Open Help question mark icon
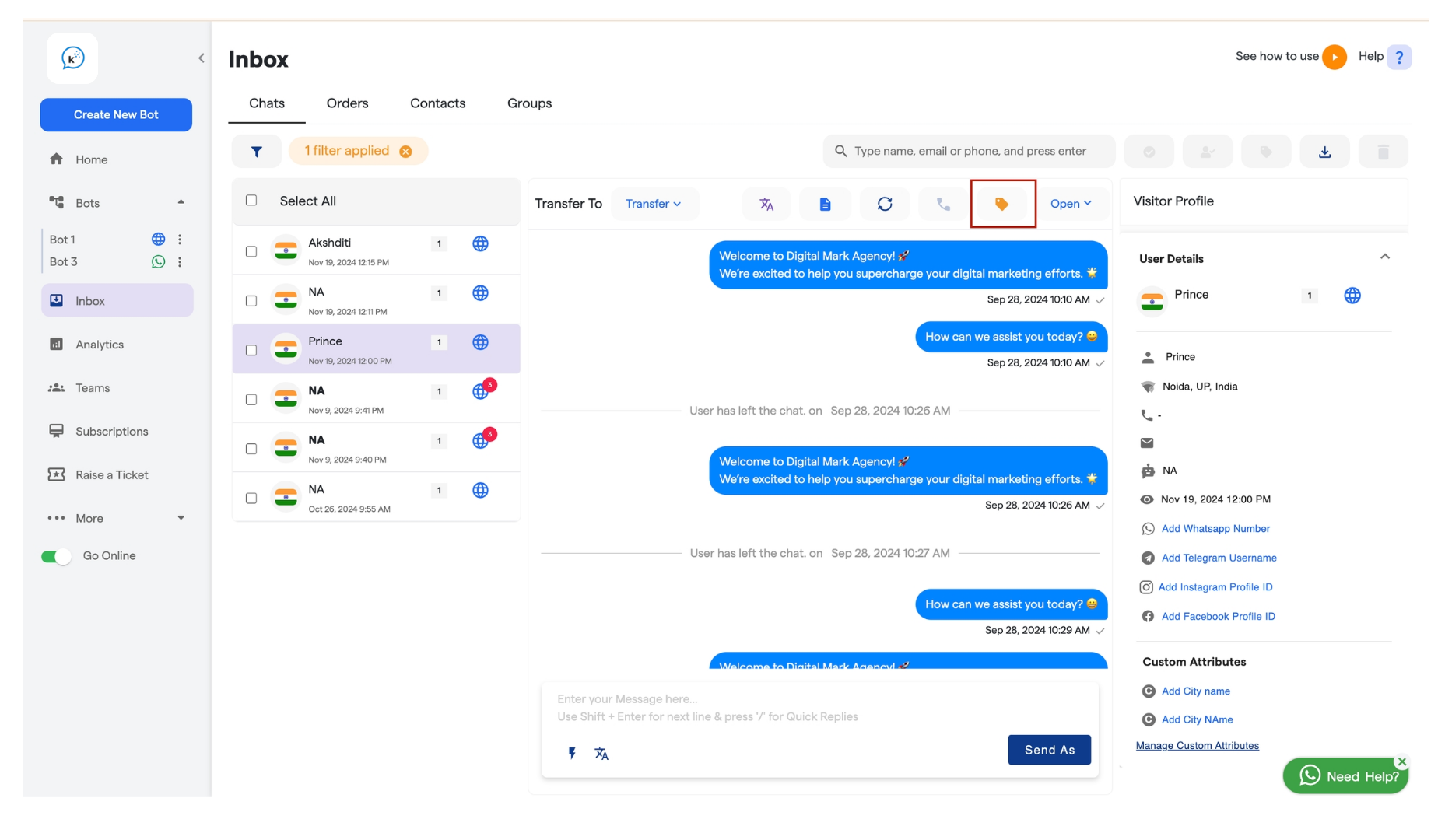 tap(1399, 57)
